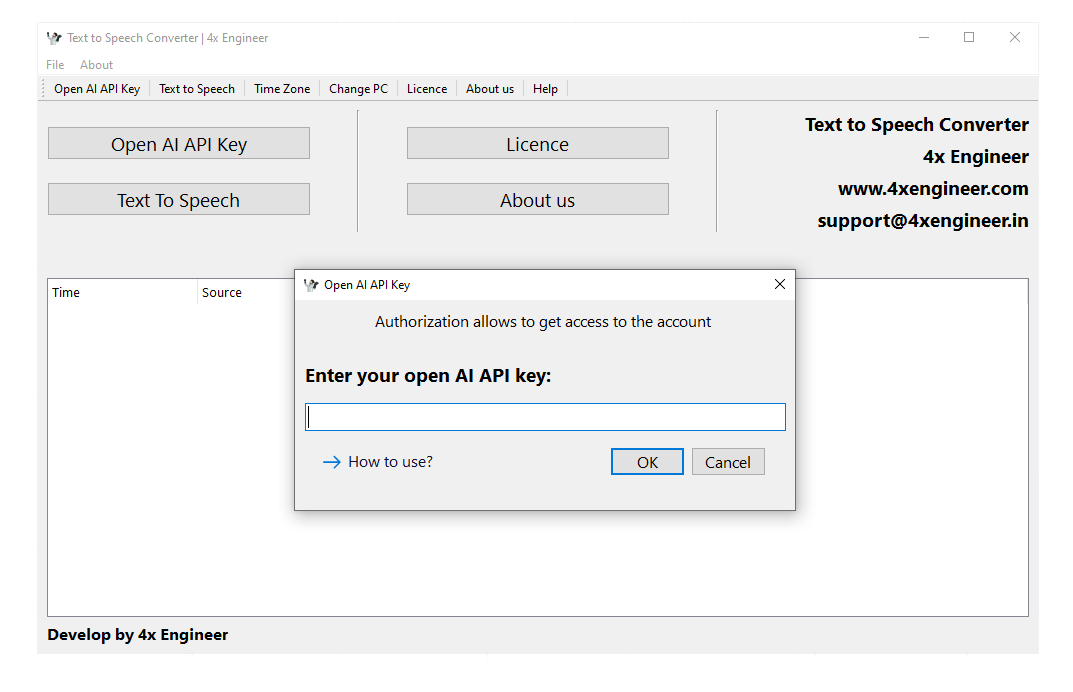The width and height of the screenshot is (1073, 692).
Task: Open About us from the toolbar
Action: click(490, 89)
